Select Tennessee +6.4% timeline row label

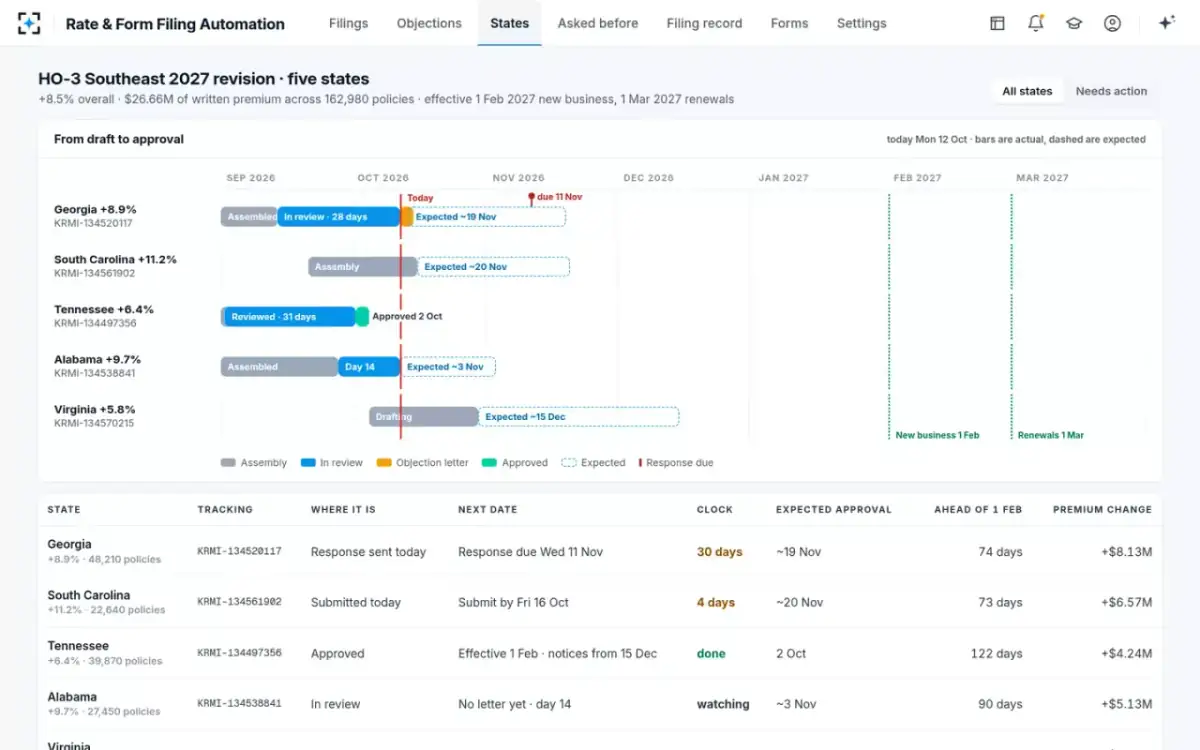(104, 310)
